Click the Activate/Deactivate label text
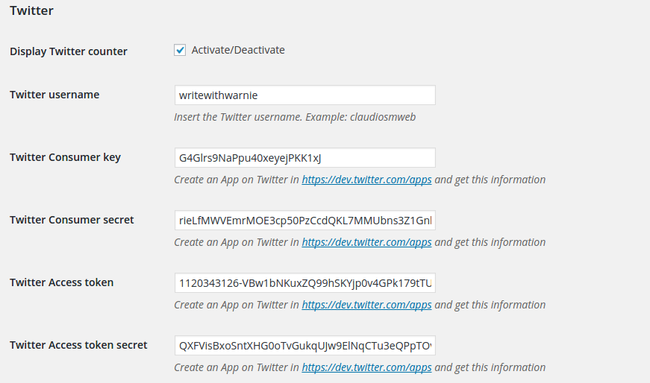650x383 pixels. click(x=238, y=50)
